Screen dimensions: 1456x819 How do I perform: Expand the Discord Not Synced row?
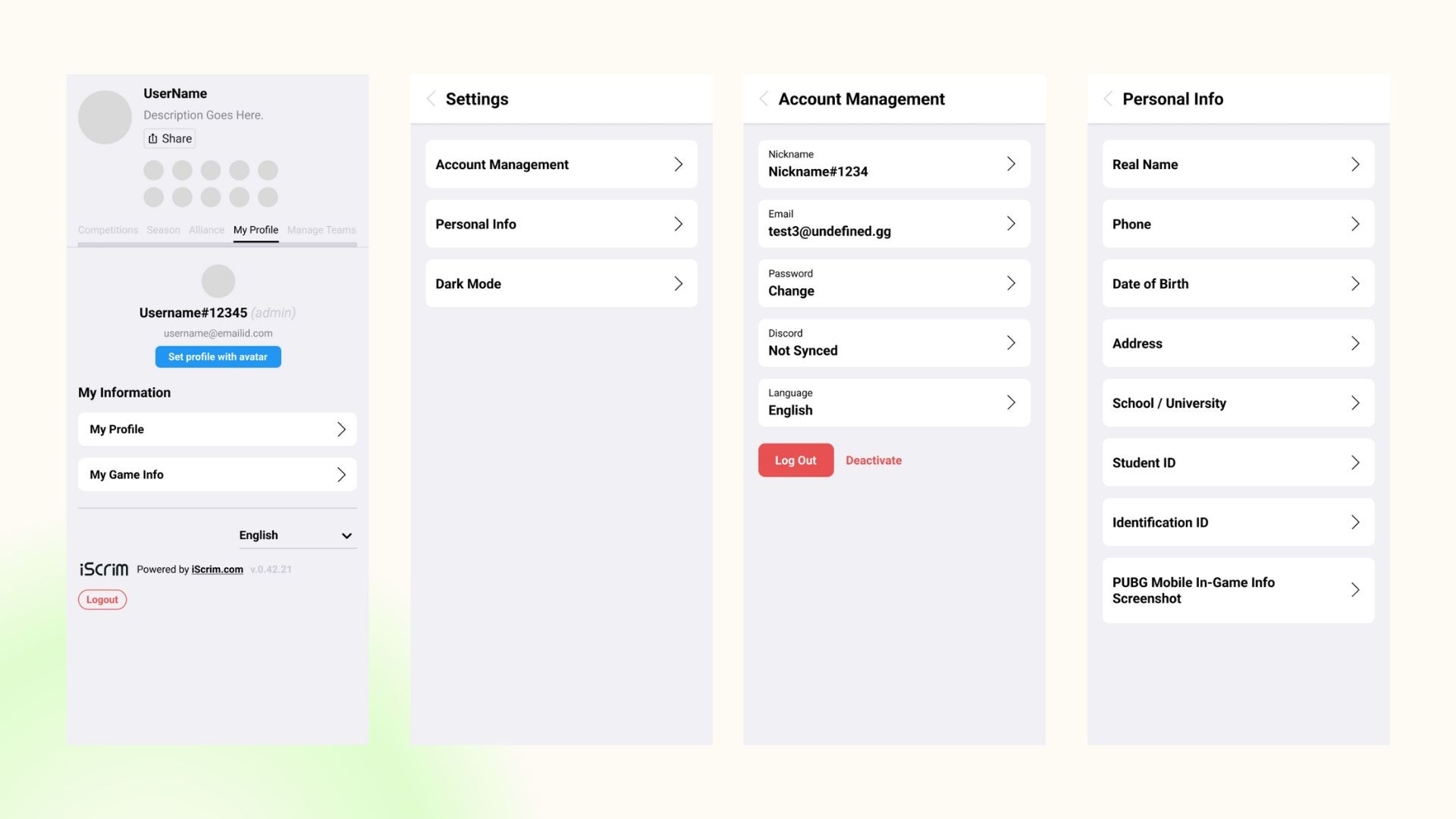[893, 343]
